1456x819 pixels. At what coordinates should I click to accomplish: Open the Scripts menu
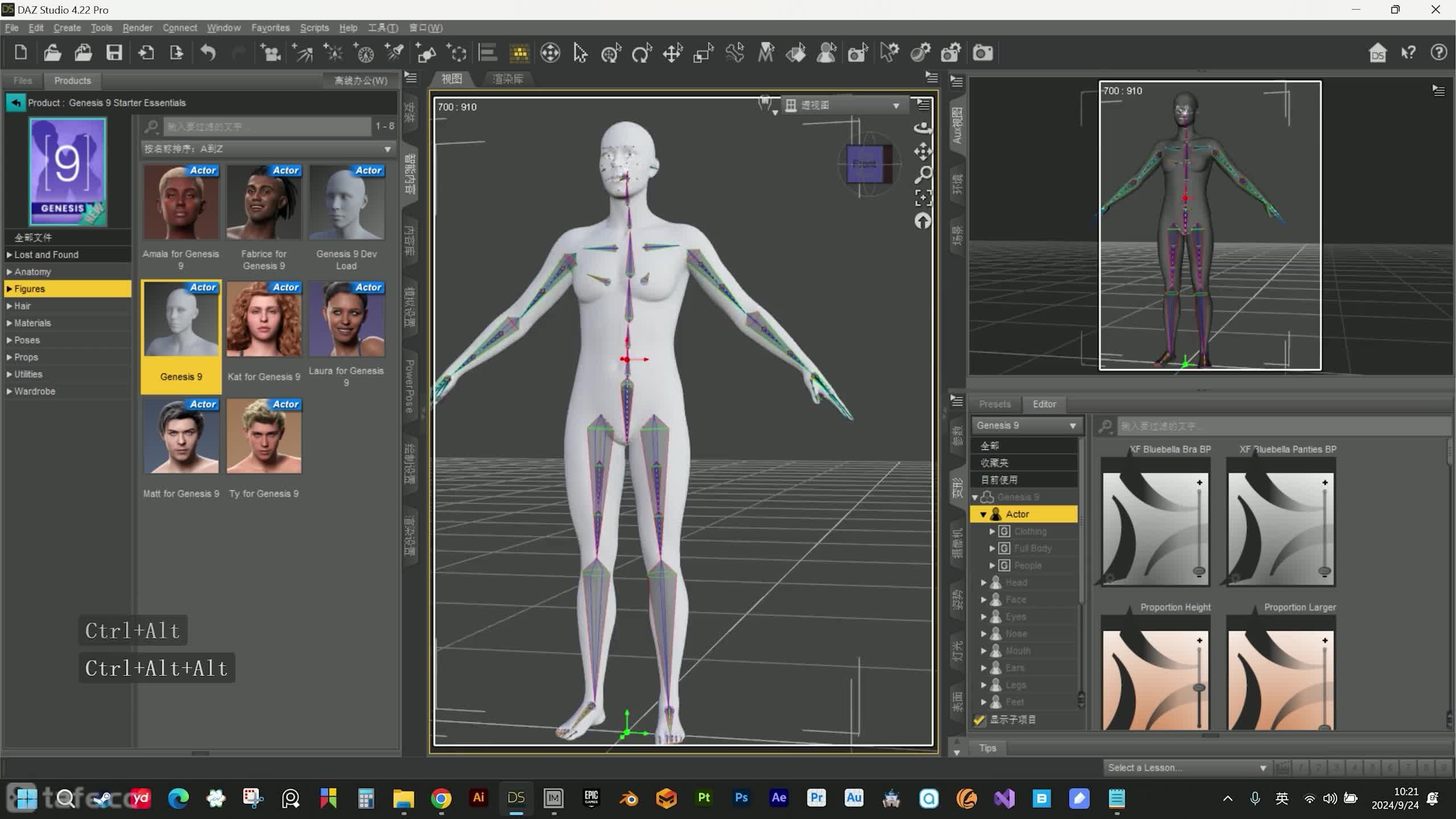pyautogui.click(x=315, y=28)
